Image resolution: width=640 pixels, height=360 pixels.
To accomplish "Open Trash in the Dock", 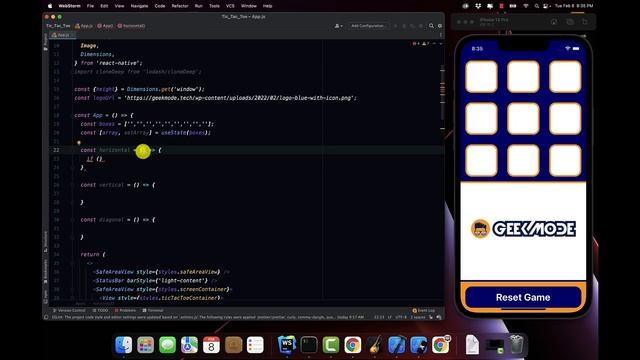I will click(x=516, y=345).
